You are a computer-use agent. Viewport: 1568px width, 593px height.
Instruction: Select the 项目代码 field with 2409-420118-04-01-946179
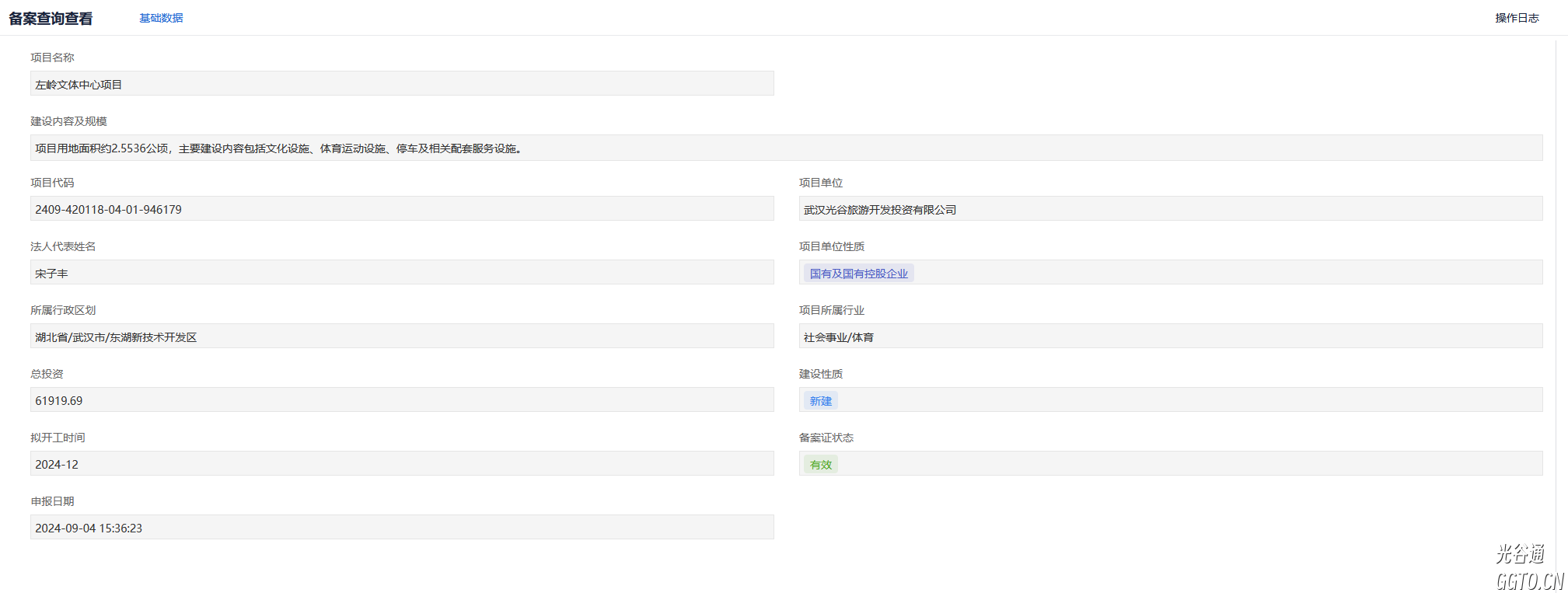(401, 209)
